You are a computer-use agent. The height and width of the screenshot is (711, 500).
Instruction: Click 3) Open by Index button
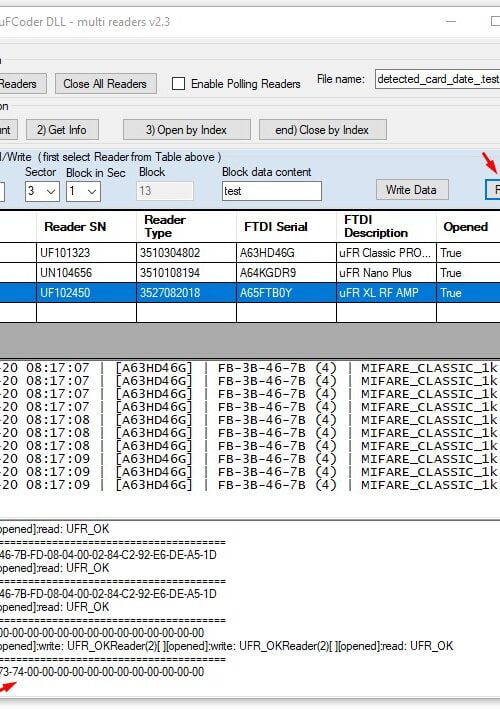point(186,130)
